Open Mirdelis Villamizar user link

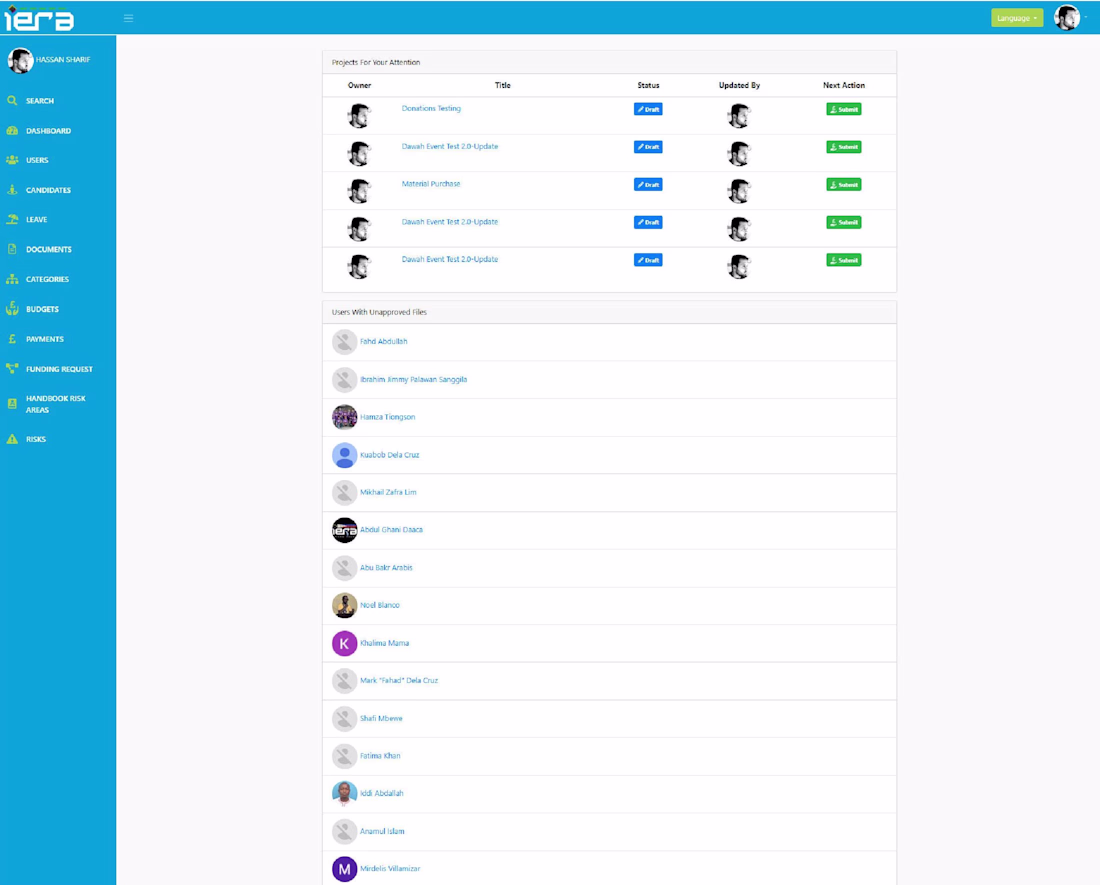pos(390,869)
